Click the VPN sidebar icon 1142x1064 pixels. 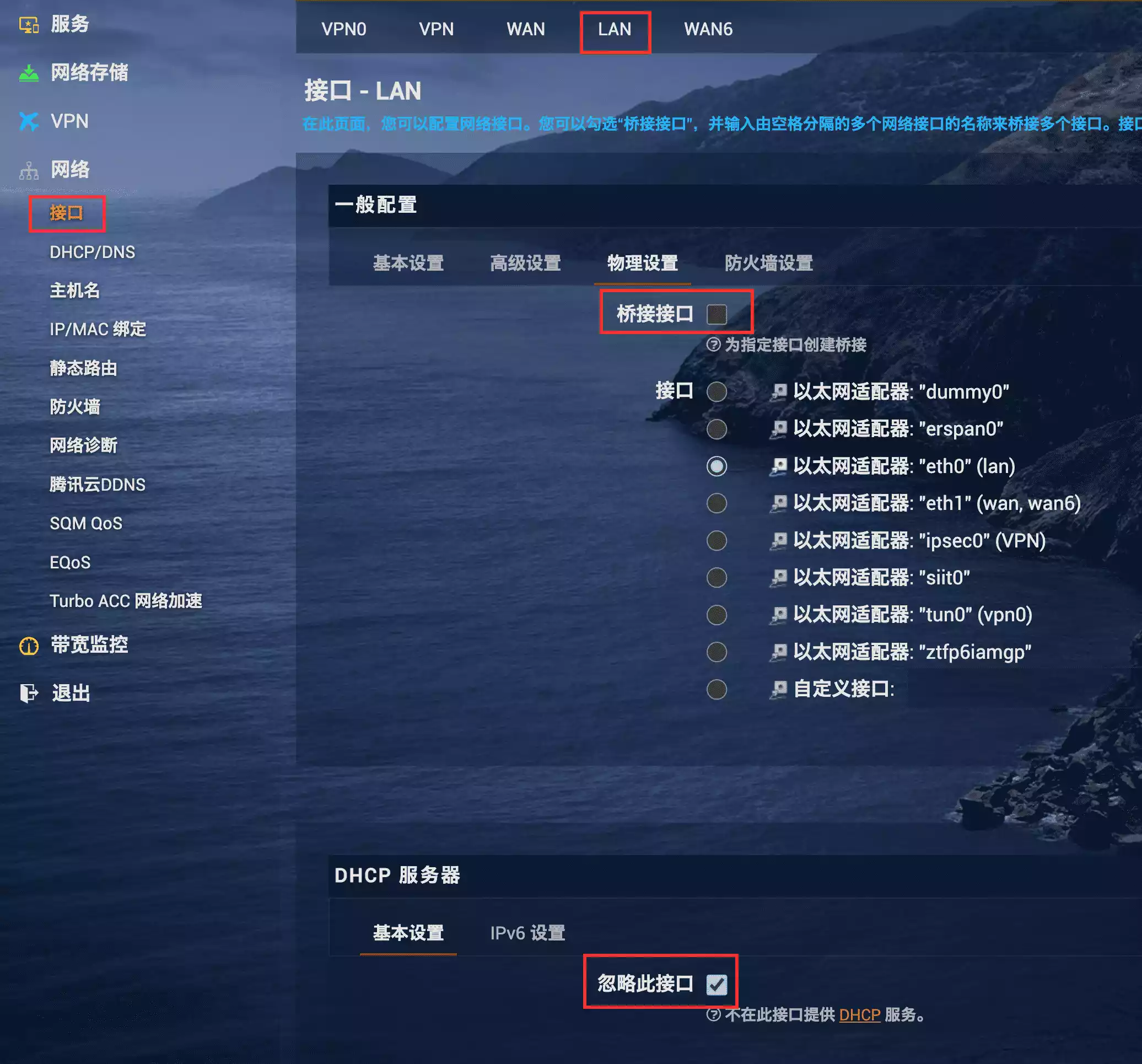[29, 121]
